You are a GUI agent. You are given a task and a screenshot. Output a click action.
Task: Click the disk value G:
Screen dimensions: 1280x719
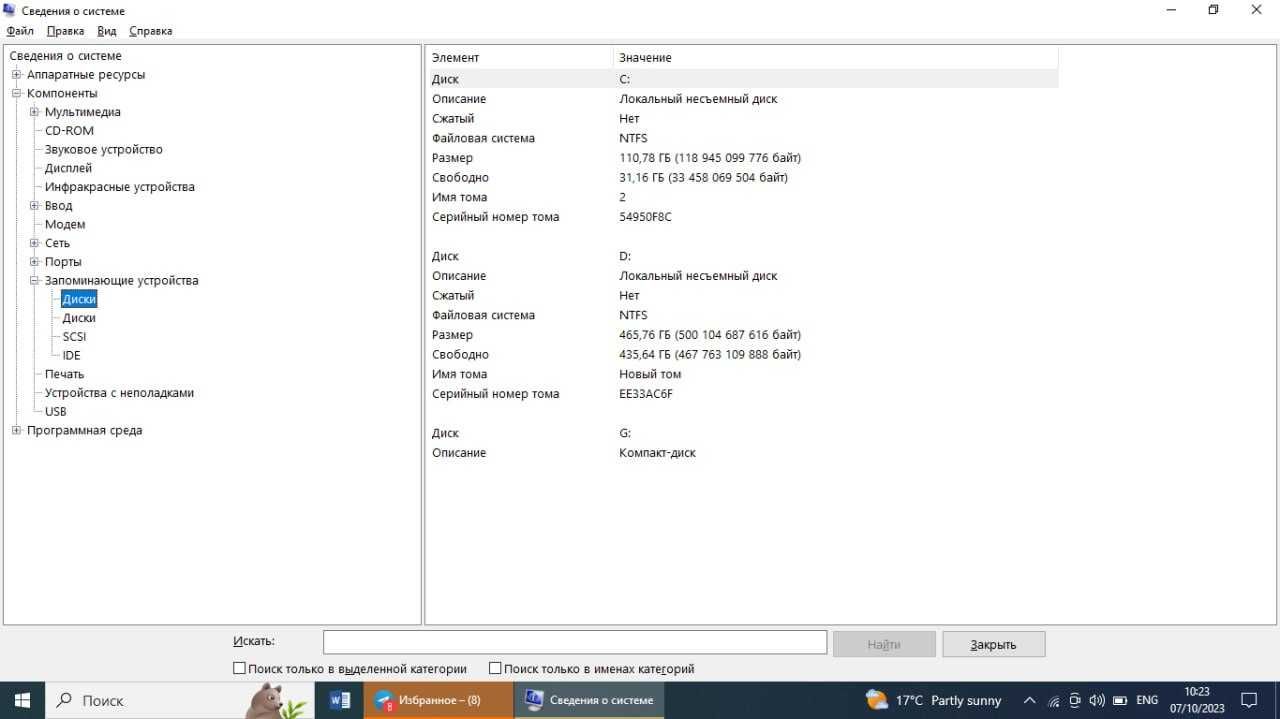point(625,433)
